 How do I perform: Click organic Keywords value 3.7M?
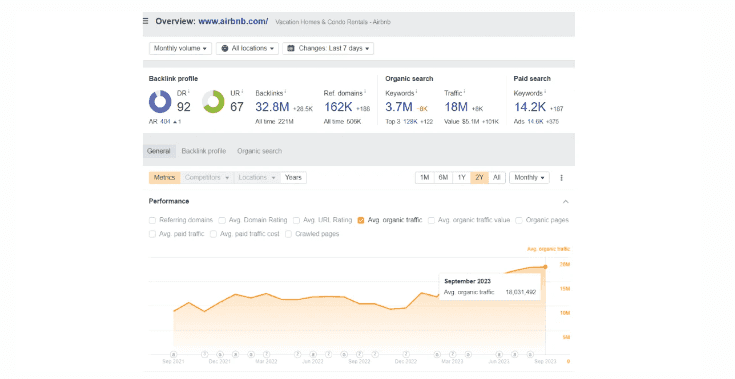399,107
